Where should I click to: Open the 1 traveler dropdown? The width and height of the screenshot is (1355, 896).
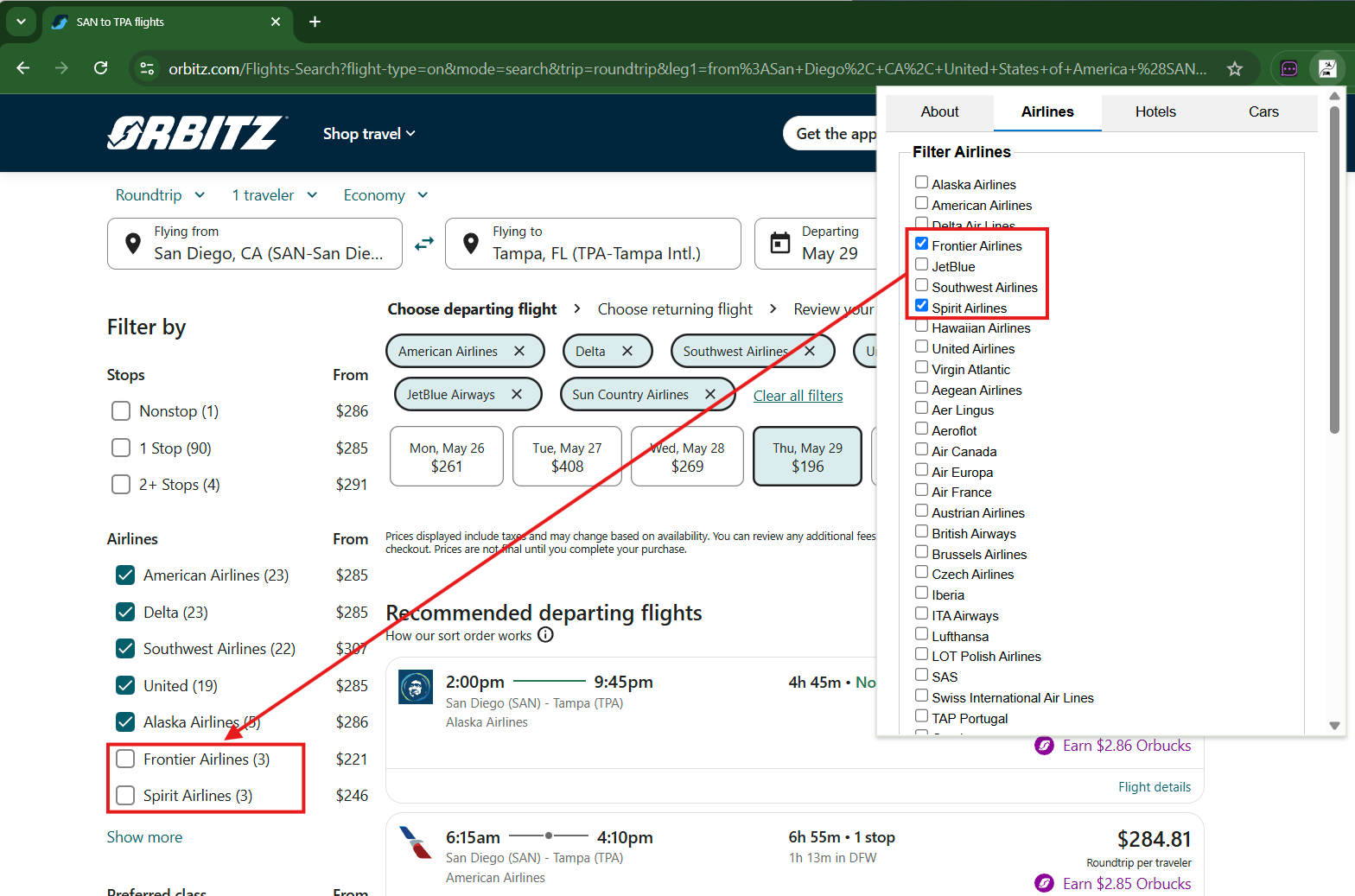tap(275, 195)
